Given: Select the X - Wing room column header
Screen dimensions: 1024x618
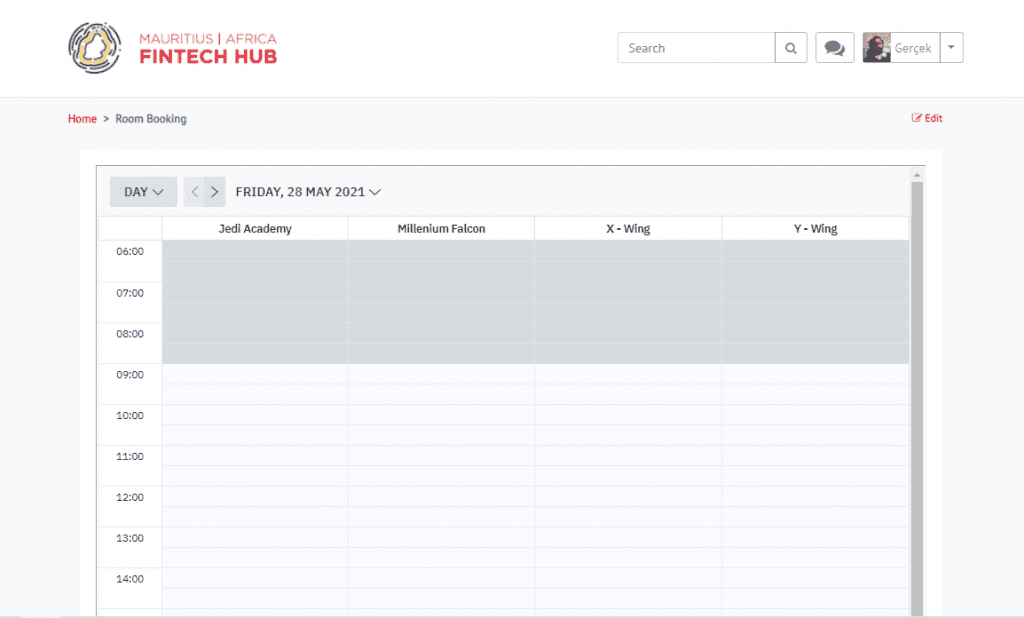Looking at the screenshot, I should [628, 229].
